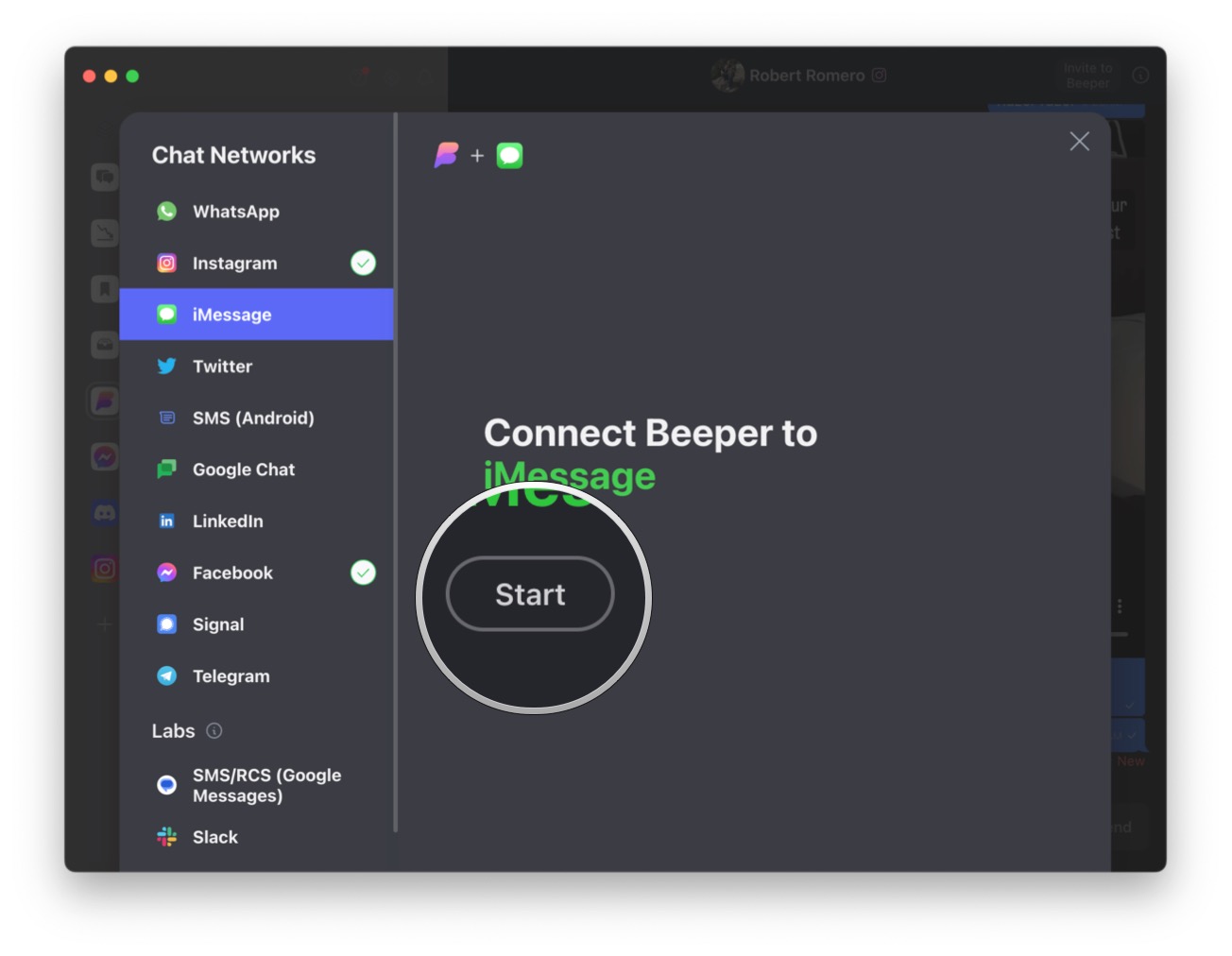This screenshot has width=1232, height=956.
Task: Open Telegram network settings
Action: 256,676
